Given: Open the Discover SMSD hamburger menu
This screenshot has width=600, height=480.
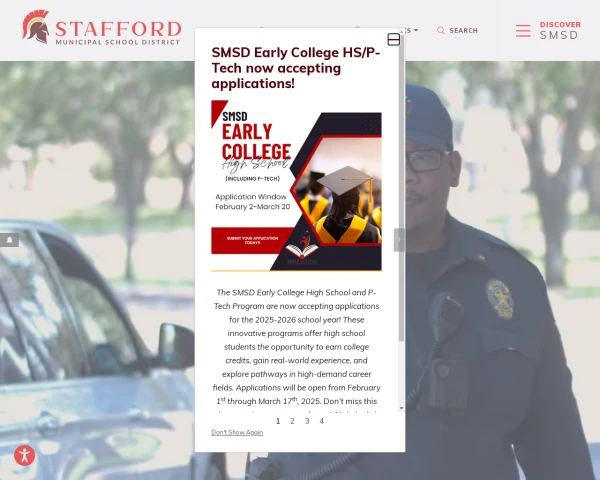Looking at the screenshot, I should (x=523, y=31).
